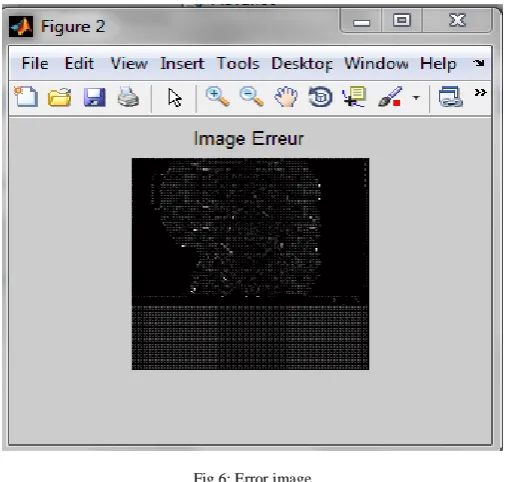Viewport: 505px width, 482px height.
Task: Open the Help menu
Action: coord(438,64)
